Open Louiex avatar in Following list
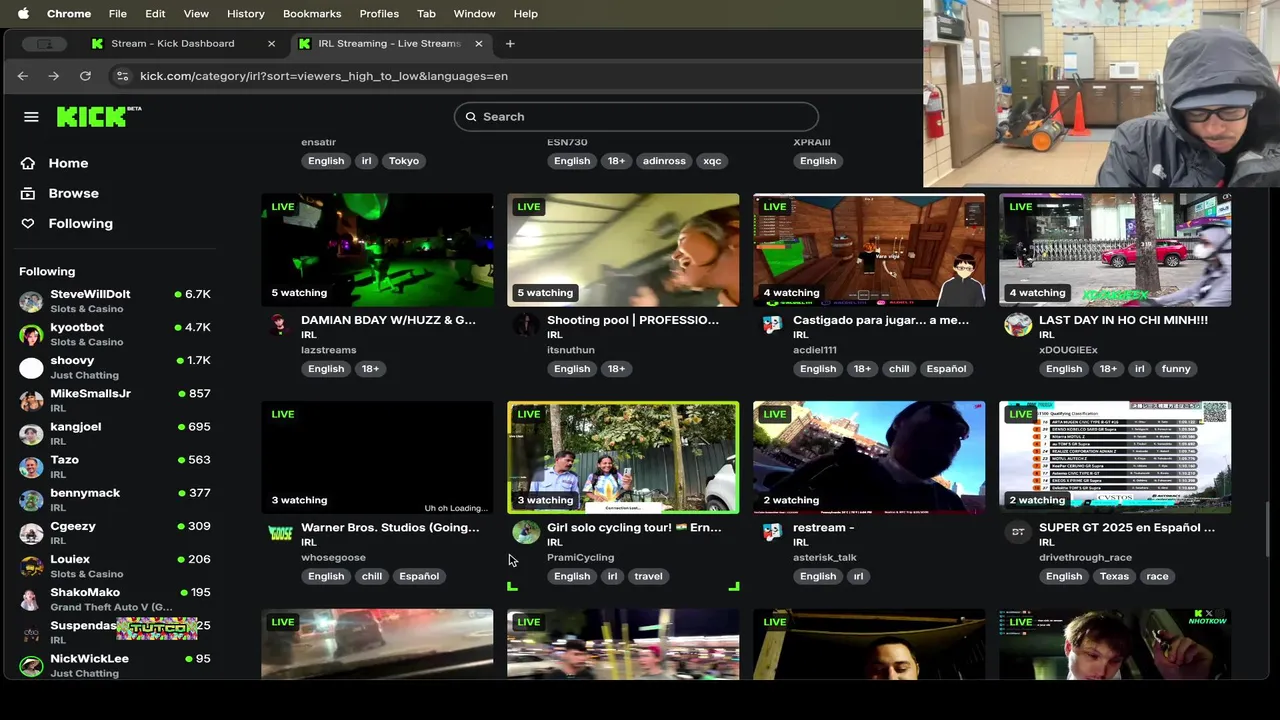This screenshot has height=720, width=1280. (32, 565)
